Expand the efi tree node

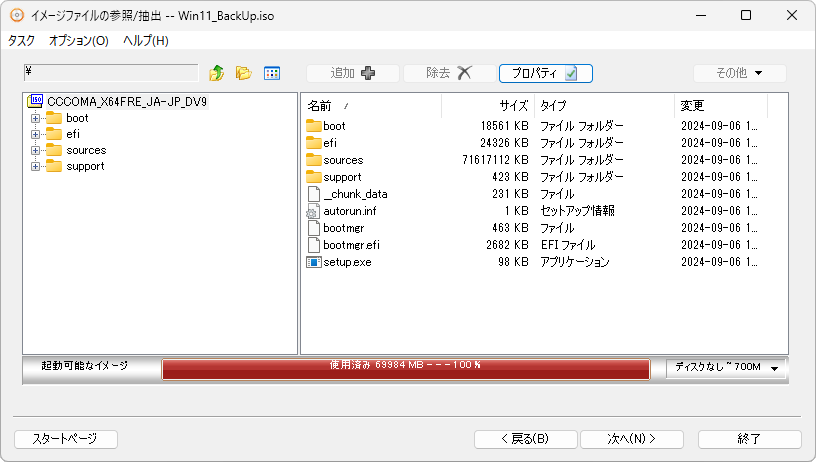35,134
